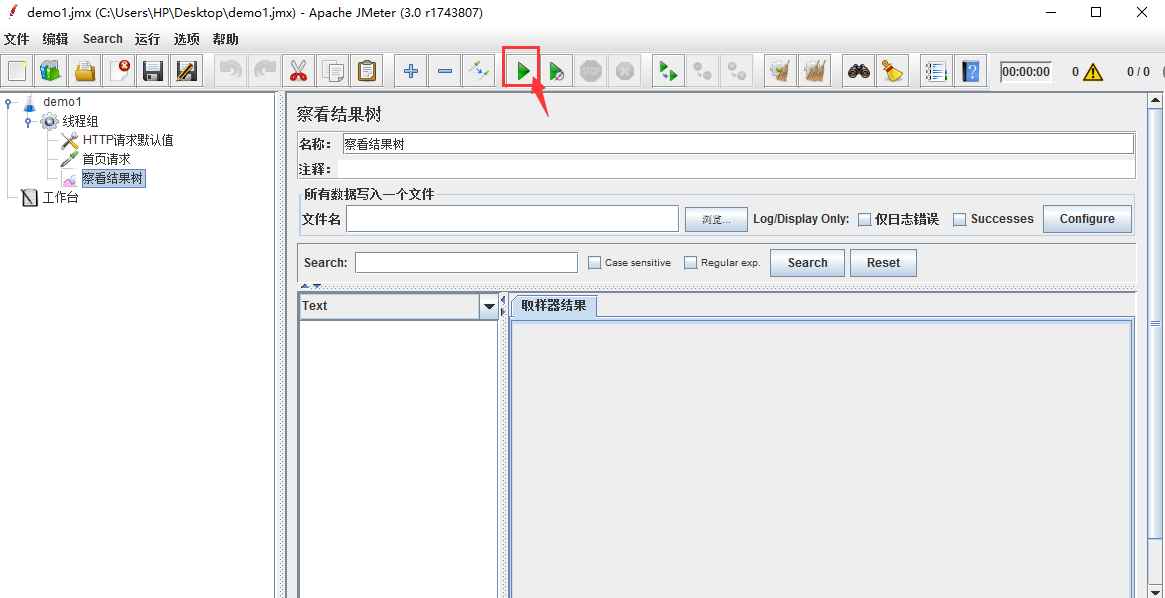
Task: Select the 线程组 tree node
Action: pos(79,121)
